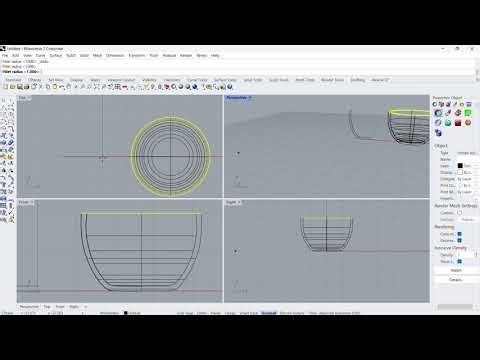Toggle Osnap in status bar
480x360 pixels.
pyautogui.click(x=230, y=313)
